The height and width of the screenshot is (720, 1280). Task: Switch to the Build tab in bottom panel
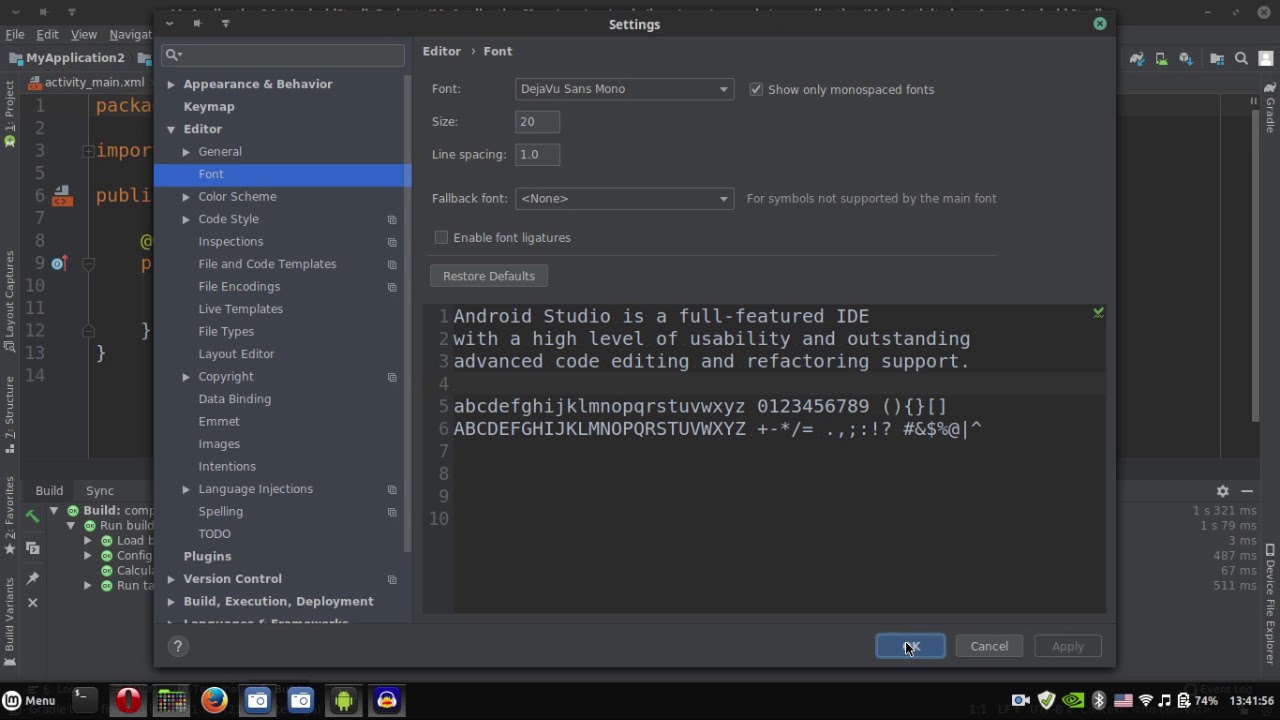(49, 490)
